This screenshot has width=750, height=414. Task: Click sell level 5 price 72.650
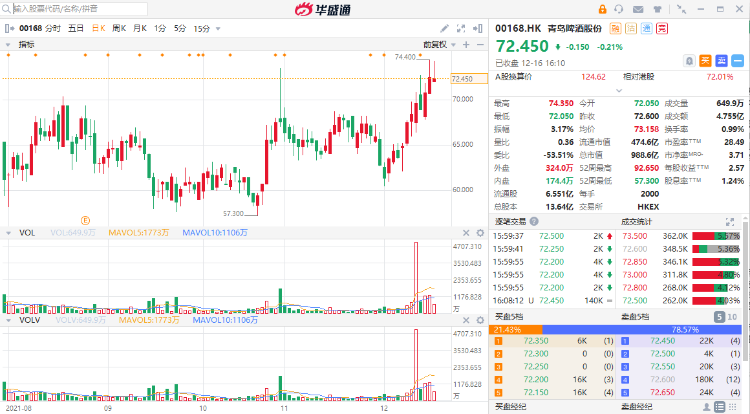click(662, 392)
